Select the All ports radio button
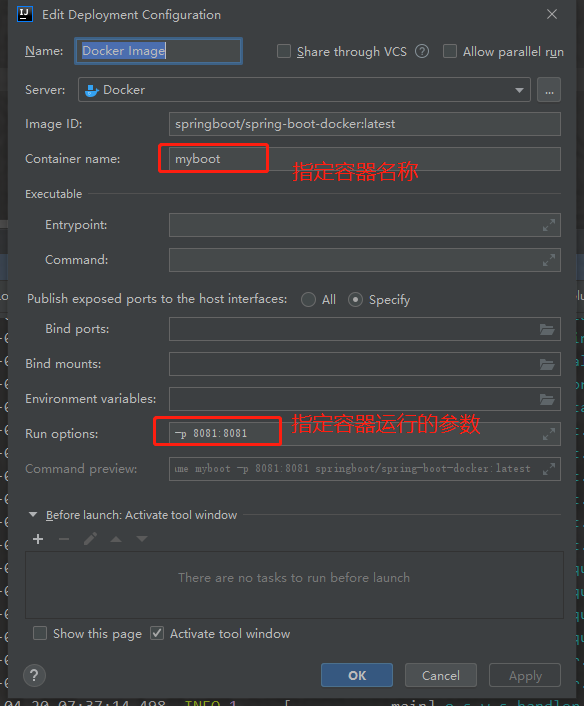Image resolution: width=584 pixels, height=706 pixels. coord(308,299)
